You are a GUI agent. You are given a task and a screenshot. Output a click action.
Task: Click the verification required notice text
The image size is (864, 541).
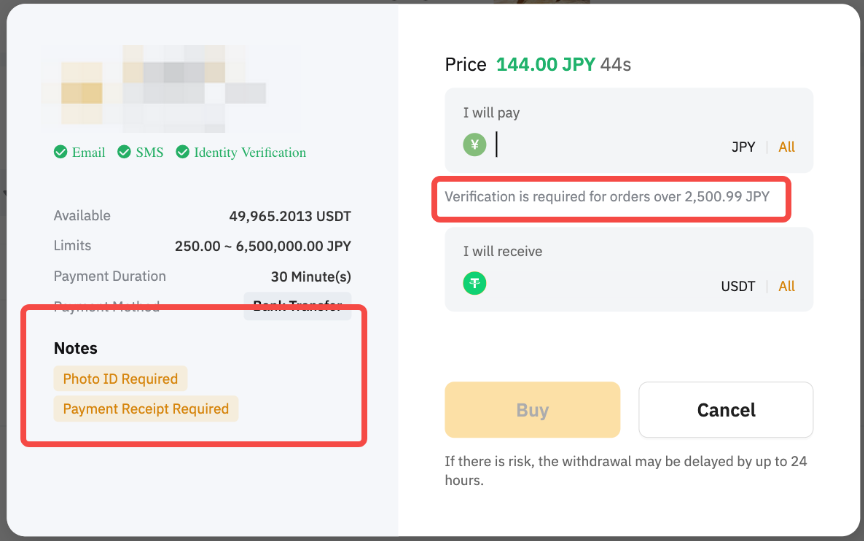607,197
